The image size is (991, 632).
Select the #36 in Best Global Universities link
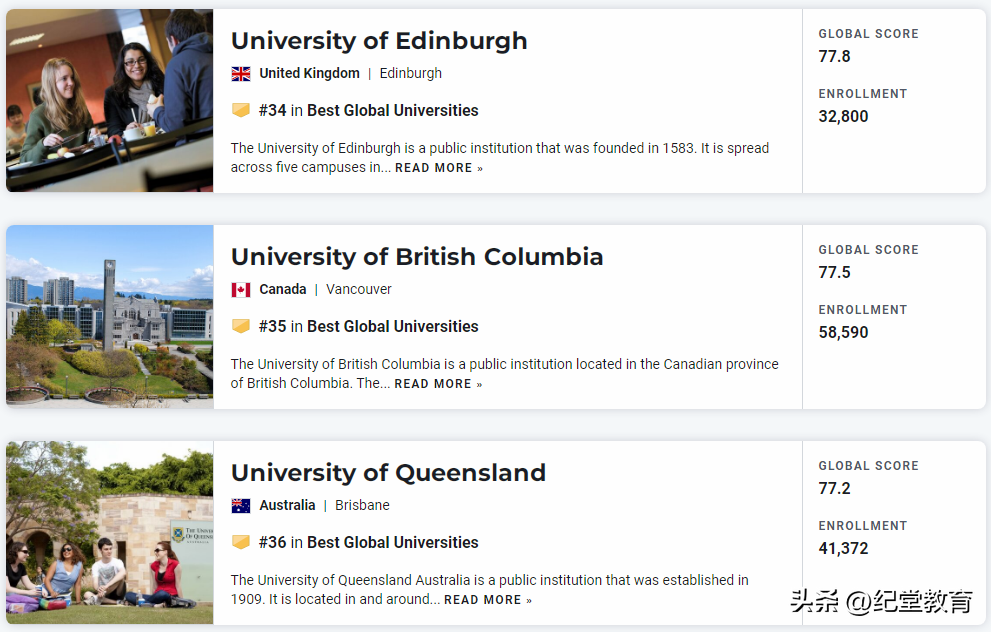pyautogui.click(x=368, y=543)
